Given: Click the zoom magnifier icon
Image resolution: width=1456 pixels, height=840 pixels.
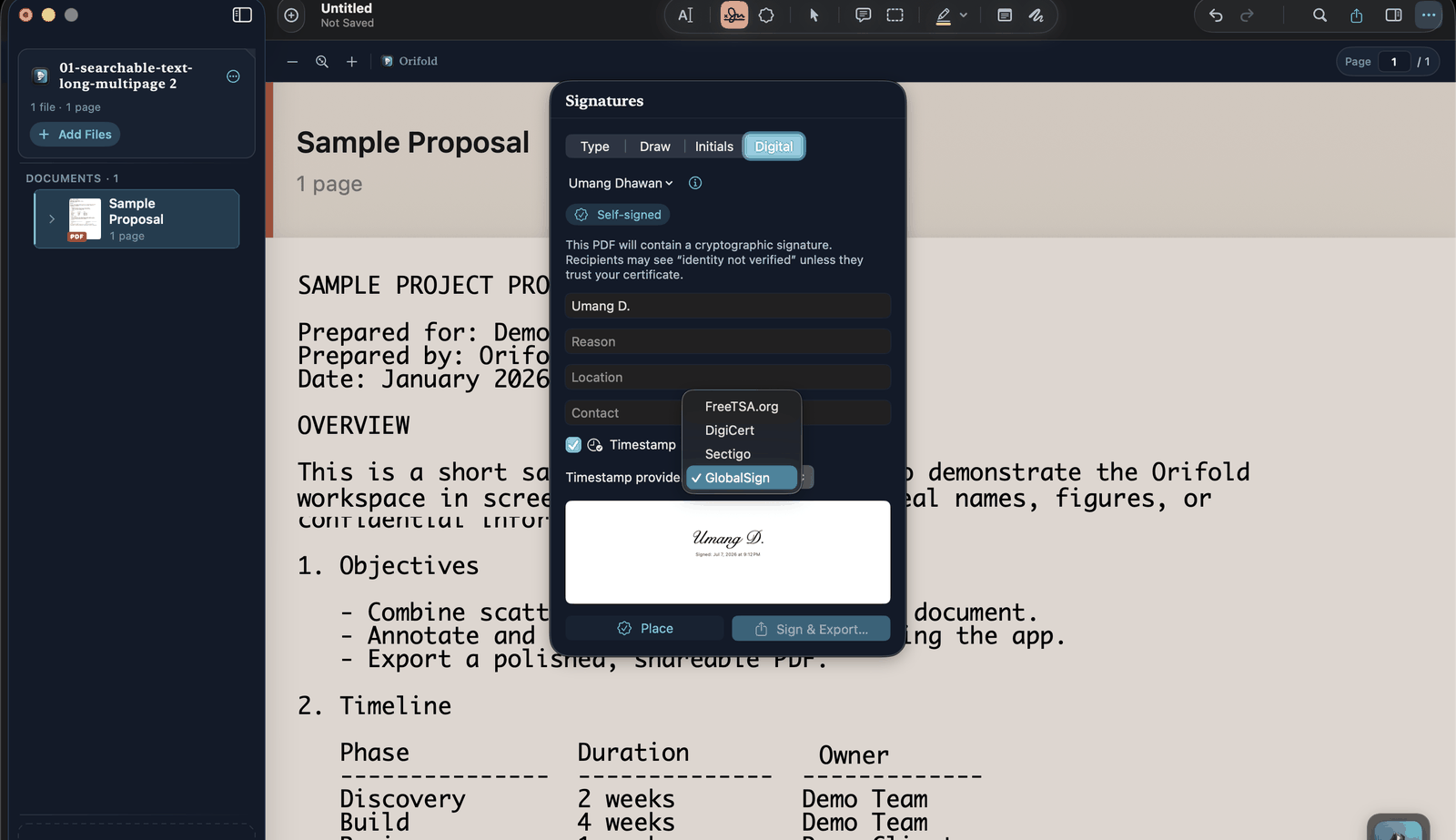Looking at the screenshot, I should click(x=322, y=62).
